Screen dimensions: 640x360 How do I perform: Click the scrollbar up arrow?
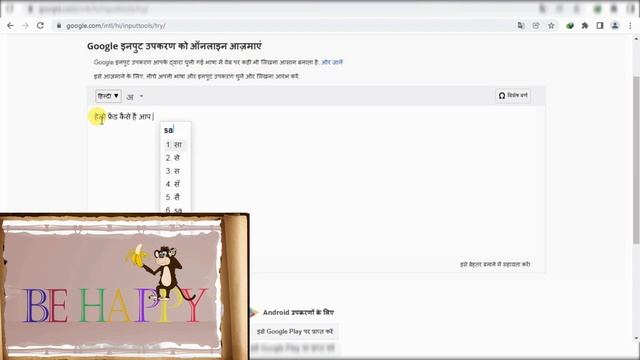(636, 40)
